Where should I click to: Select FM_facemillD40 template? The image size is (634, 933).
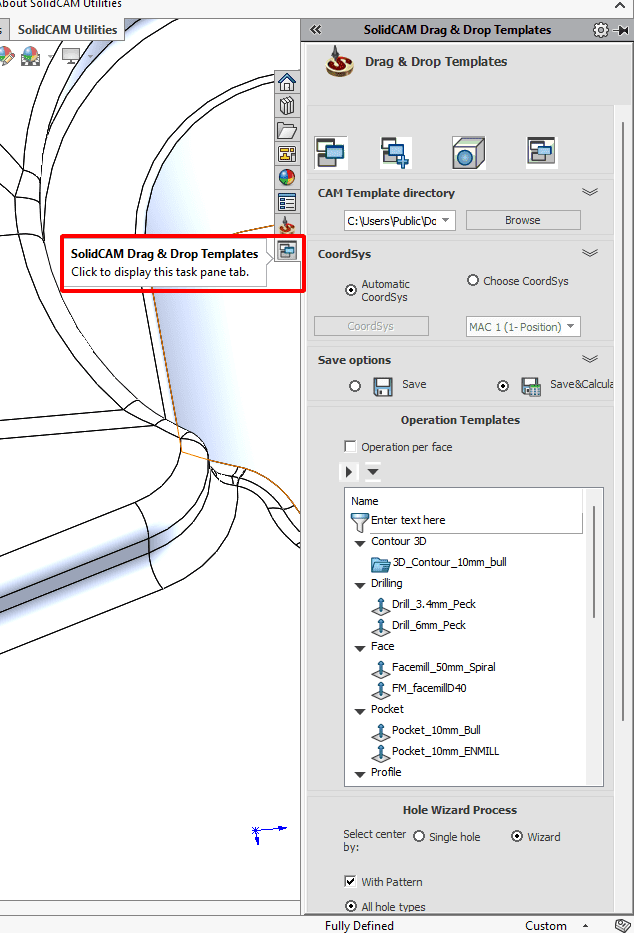(x=429, y=688)
